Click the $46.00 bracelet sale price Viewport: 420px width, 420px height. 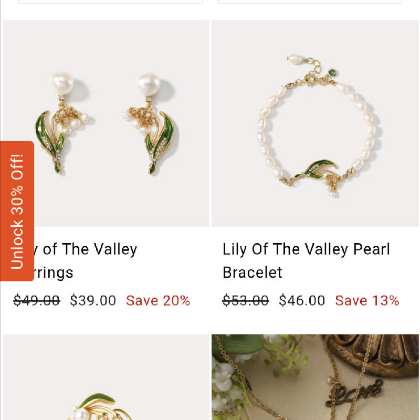click(302, 301)
